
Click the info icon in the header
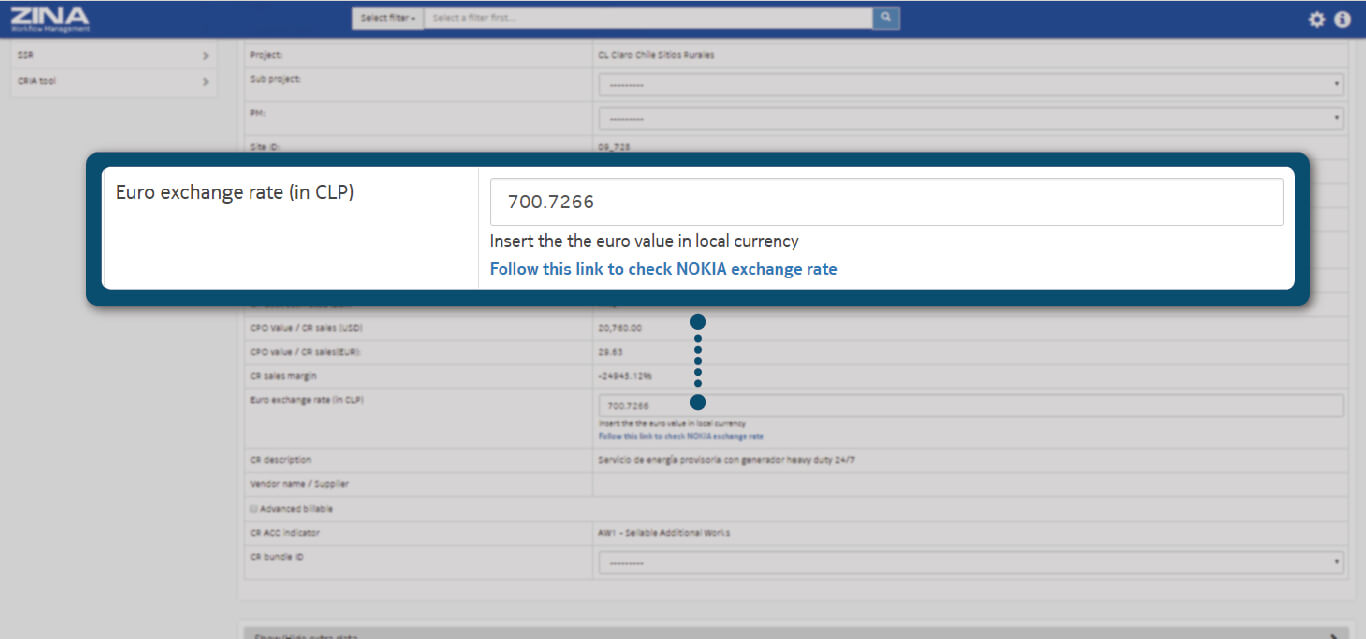point(1342,19)
